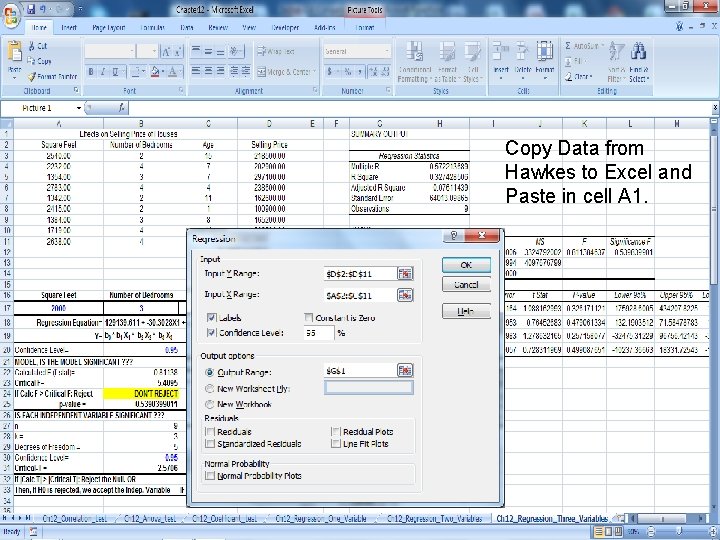Click the Office button
720x540 pixels.
11,14
